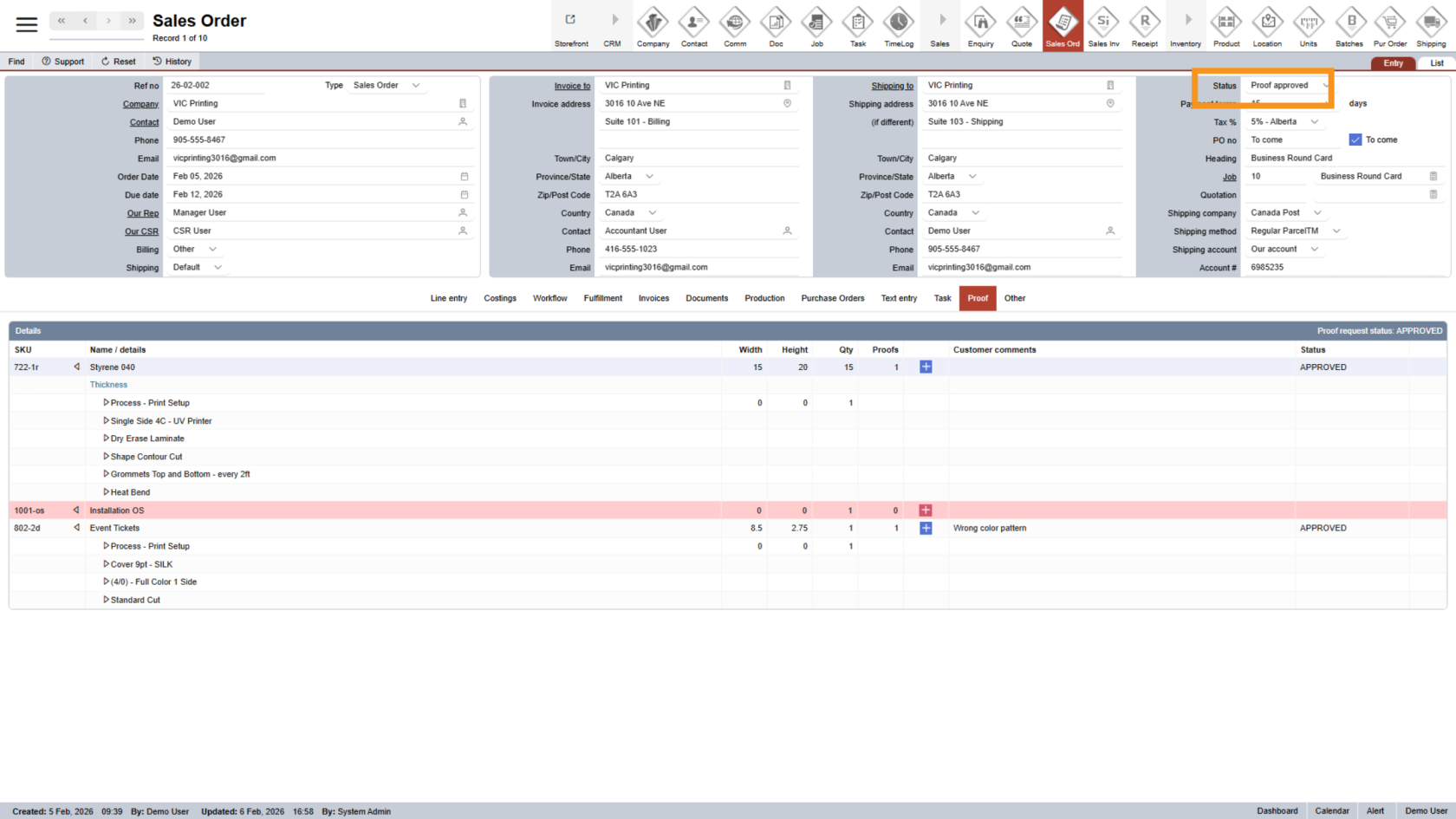Toggle the PO 'To come' checkbox
Image resolution: width=1456 pixels, height=819 pixels.
click(1355, 140)
